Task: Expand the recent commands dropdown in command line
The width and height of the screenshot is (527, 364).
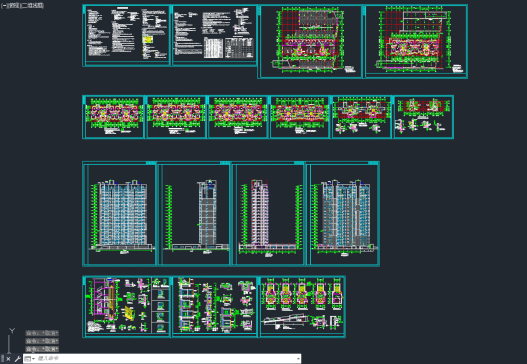Action: coord(29,359)
